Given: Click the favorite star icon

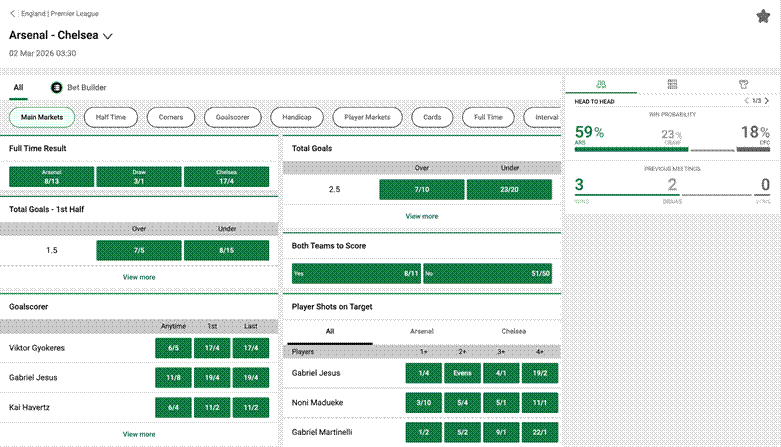Looking at the screenshot, I should pyautogui.click(x=763, y=16).
